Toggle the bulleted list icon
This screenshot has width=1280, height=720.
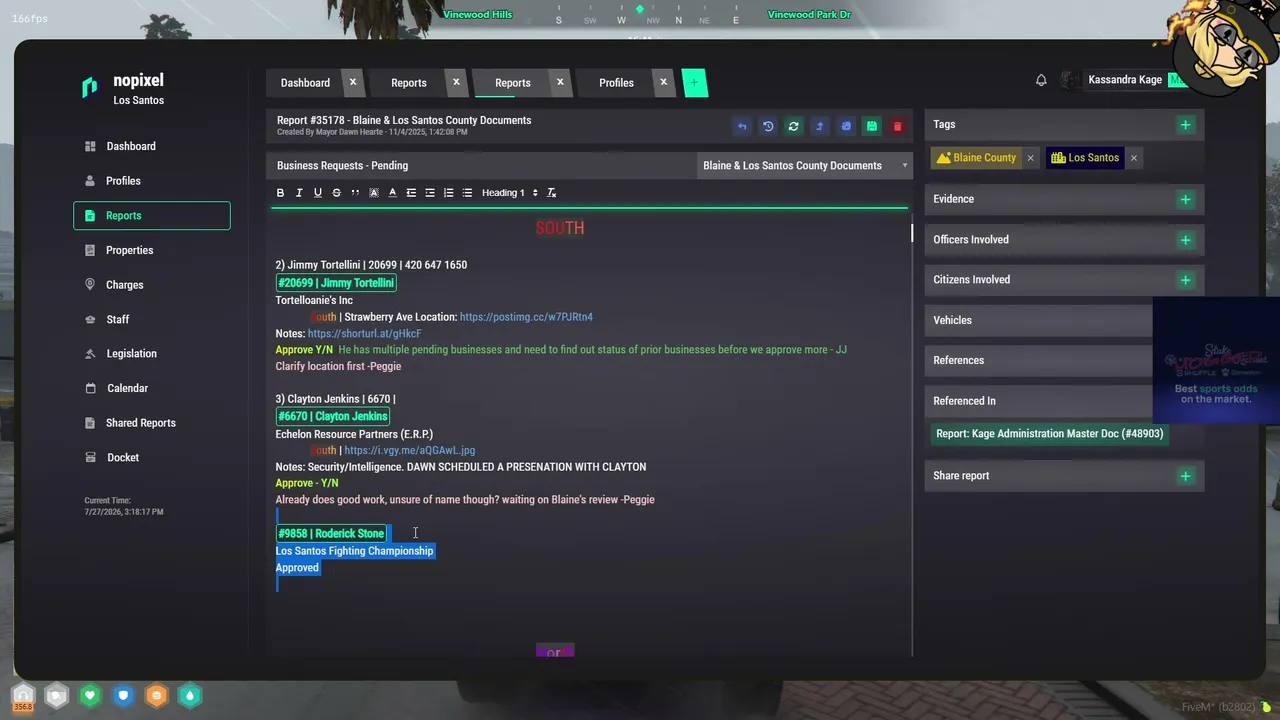point(467,193)
